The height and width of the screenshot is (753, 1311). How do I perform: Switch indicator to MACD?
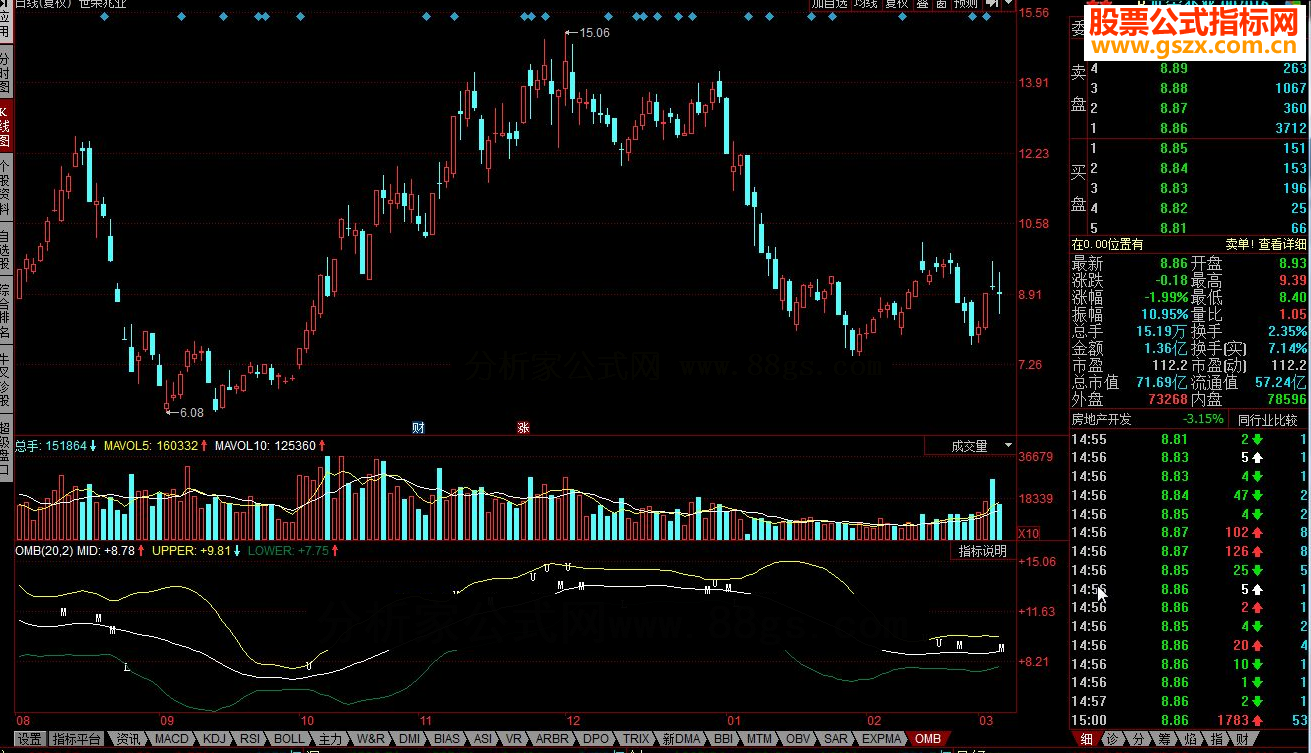(x=171, y=740)
